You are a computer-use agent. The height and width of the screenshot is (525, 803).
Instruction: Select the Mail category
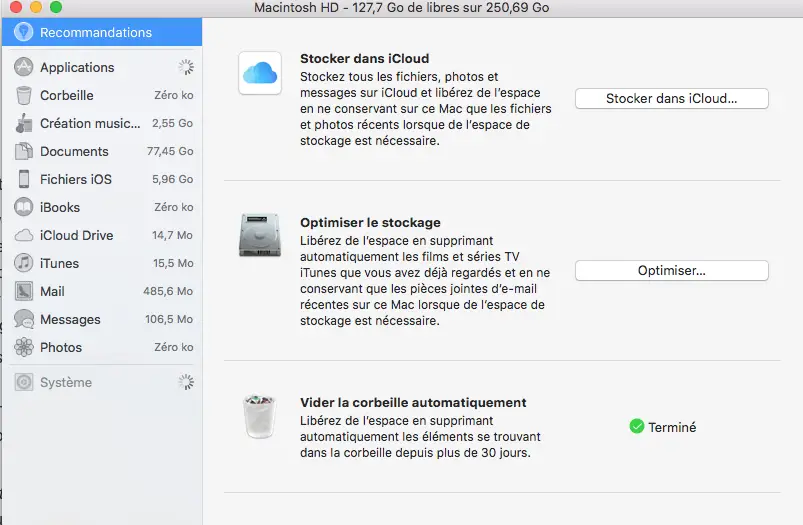point(102,291)
